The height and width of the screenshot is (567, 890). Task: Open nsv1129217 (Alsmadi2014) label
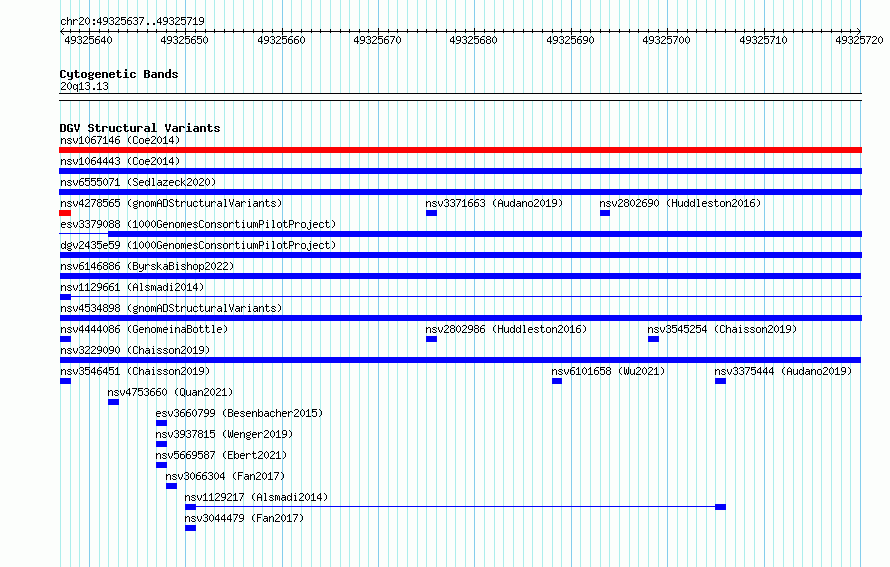click(256, 497)
